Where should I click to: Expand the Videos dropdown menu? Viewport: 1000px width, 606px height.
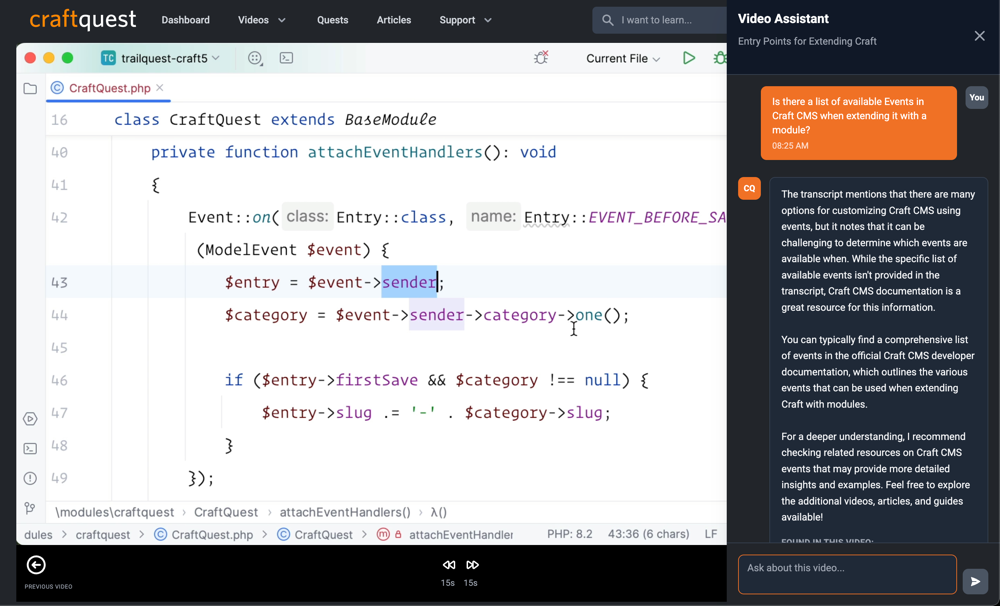[262, 20]
